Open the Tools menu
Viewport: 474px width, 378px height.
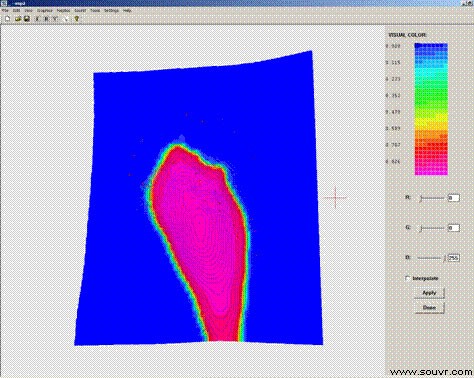pyautogui.click(x=95, y=11)
